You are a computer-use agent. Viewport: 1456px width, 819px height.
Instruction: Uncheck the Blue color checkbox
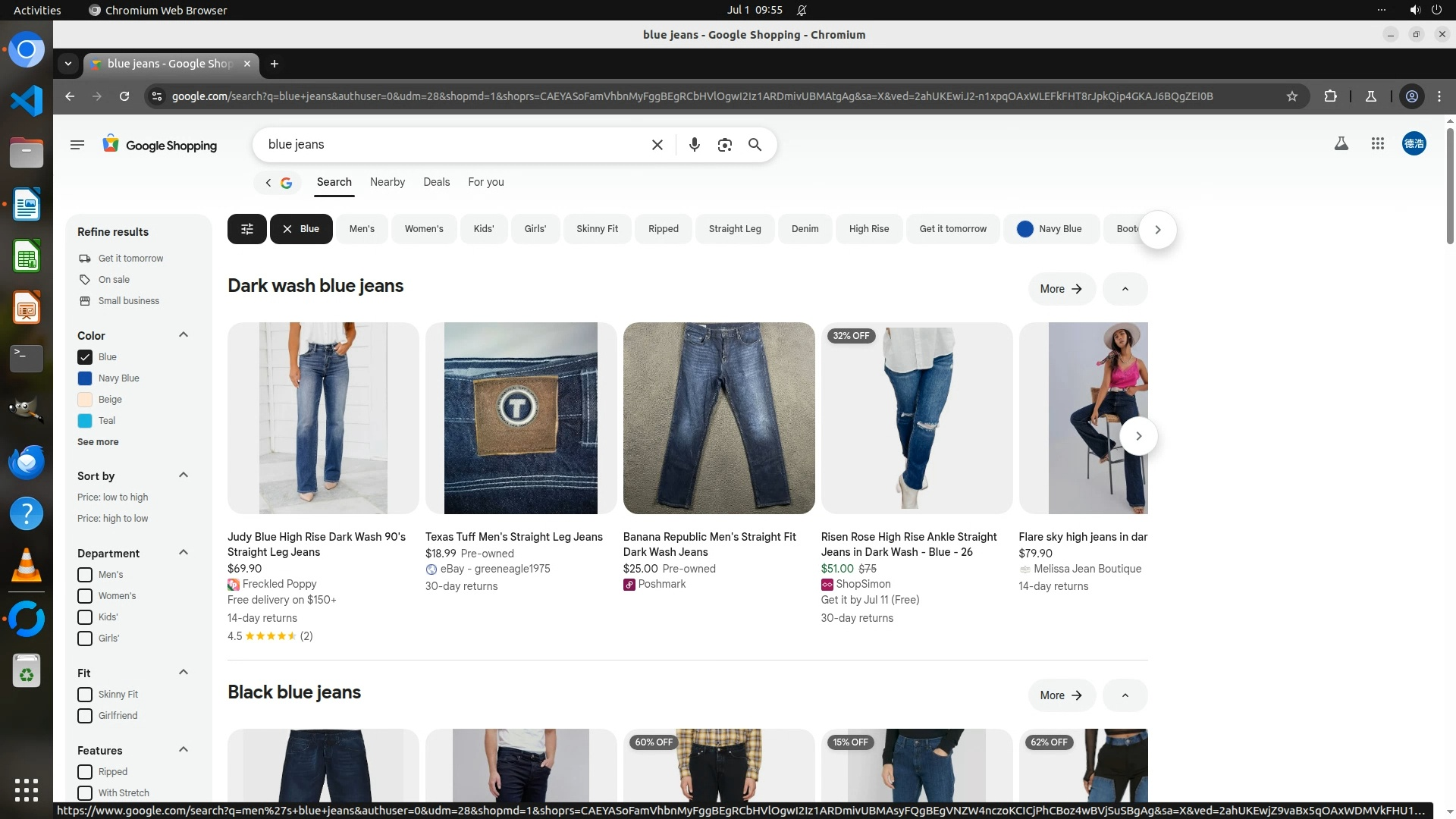[x=85, y=357]
